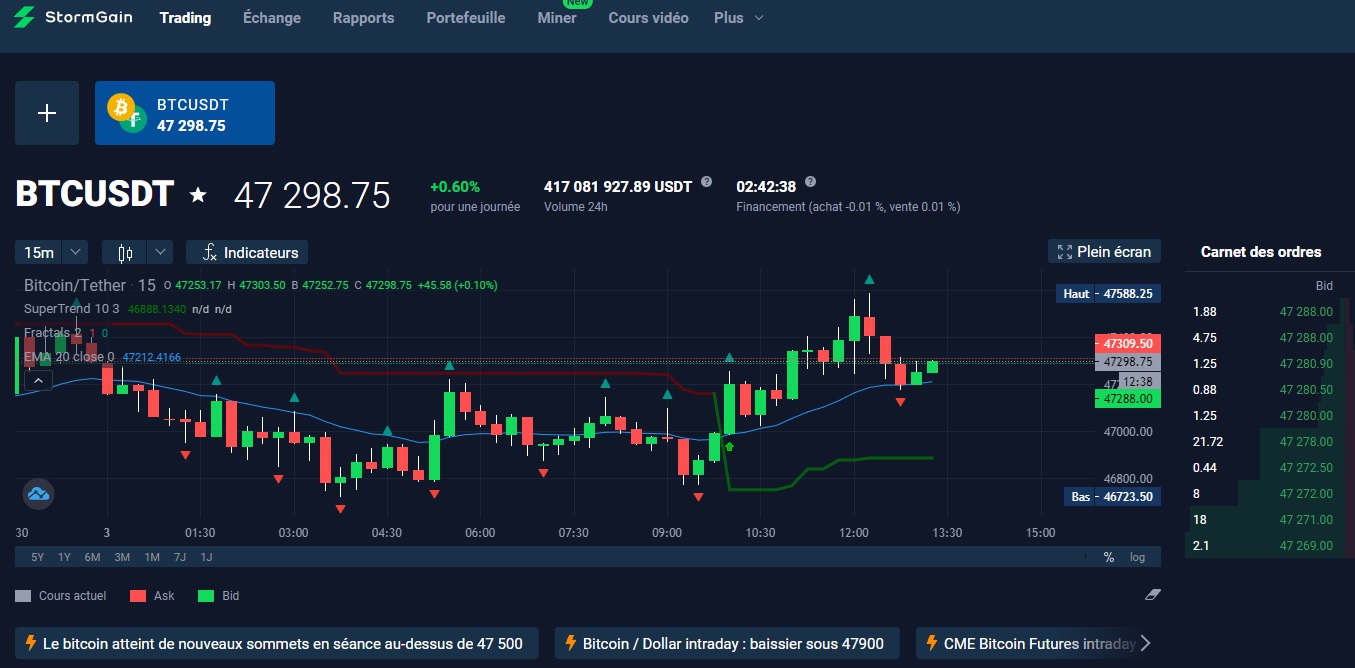
Task: Switch to full screen with Plein écran
Action: click(1104, 252)
